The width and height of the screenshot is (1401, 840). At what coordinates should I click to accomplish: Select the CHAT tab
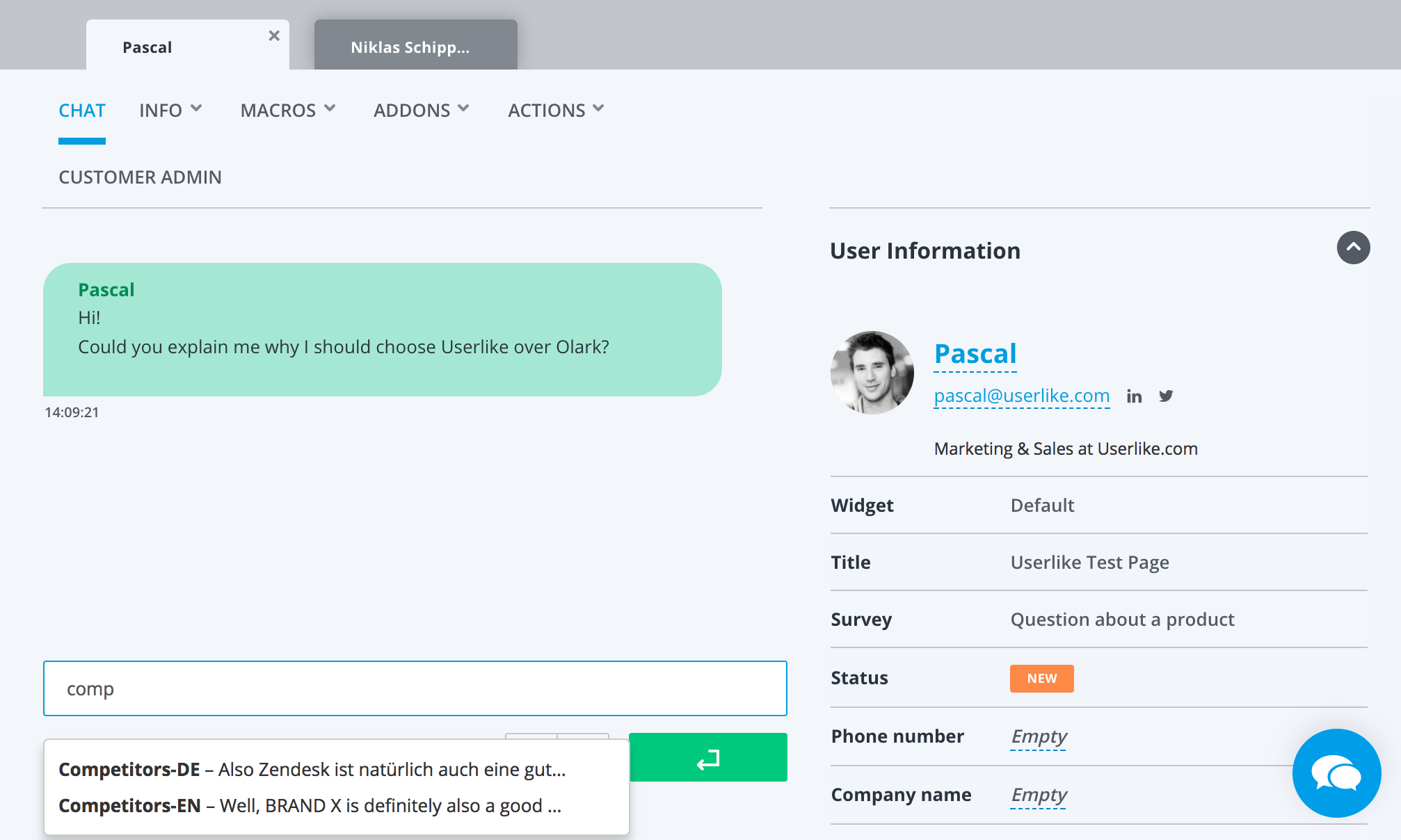click(82, 111)
